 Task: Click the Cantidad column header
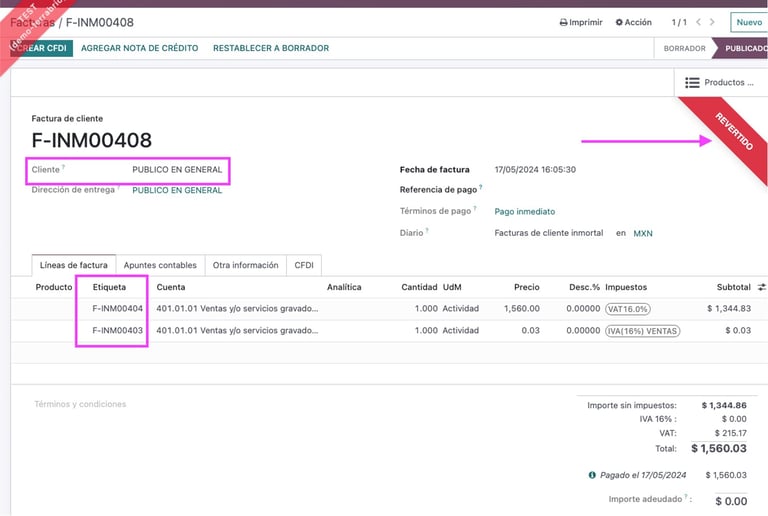pos(419,287)
